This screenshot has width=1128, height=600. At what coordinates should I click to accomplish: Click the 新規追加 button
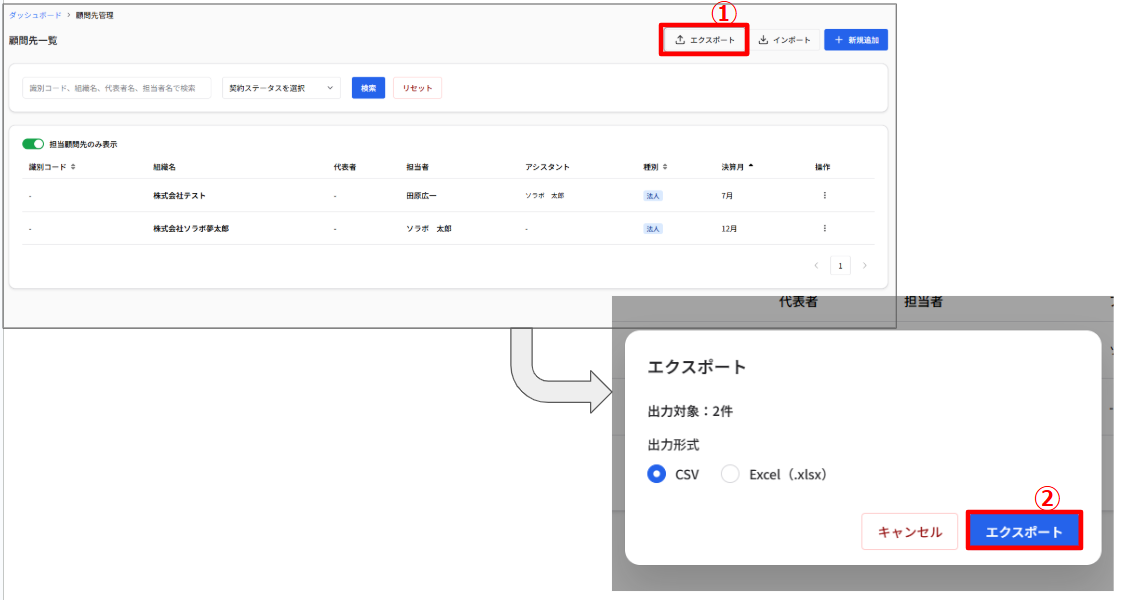856,40
